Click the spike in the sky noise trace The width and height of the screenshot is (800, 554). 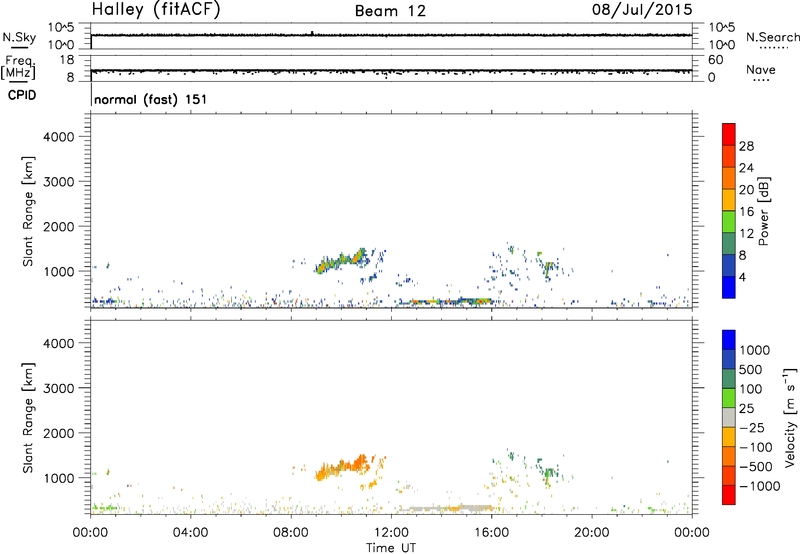click(312, 33)
